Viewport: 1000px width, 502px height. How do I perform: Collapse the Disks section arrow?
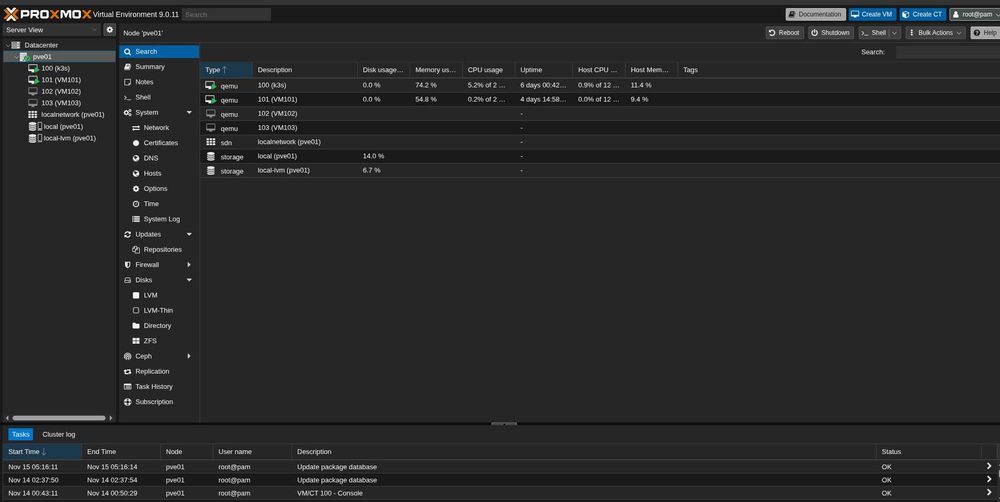(189, 280)
